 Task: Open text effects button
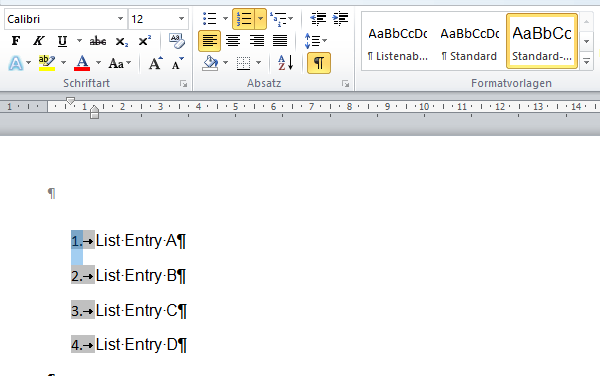(16, 63)
